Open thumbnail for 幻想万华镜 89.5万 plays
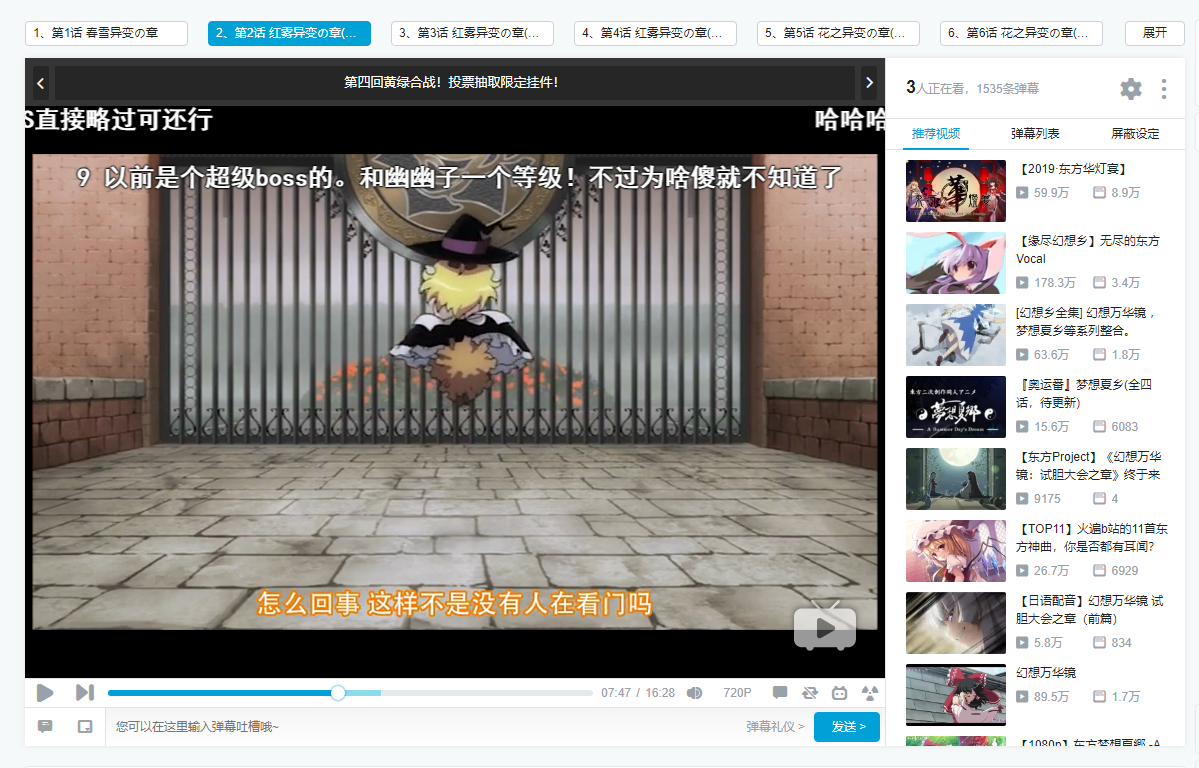This screenshot has width=1199, height=768. pos(956,695)
